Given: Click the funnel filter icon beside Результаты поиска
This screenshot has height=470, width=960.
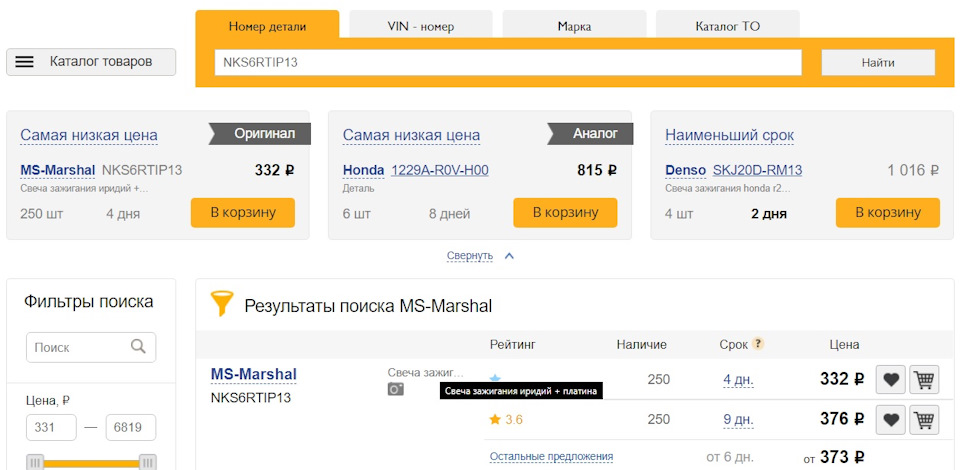Looking at the screenshot, I should (222, 304).
